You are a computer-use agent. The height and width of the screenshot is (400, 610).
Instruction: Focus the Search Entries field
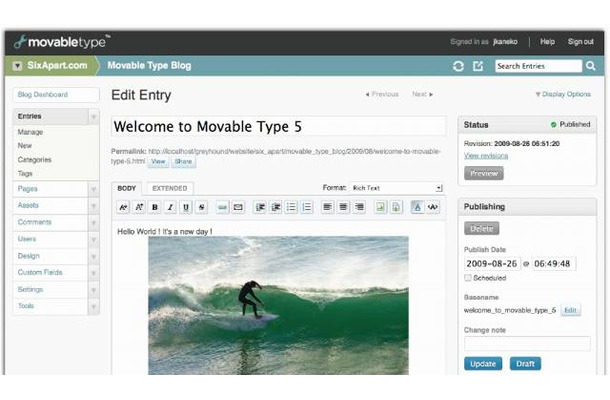point(538,66)
